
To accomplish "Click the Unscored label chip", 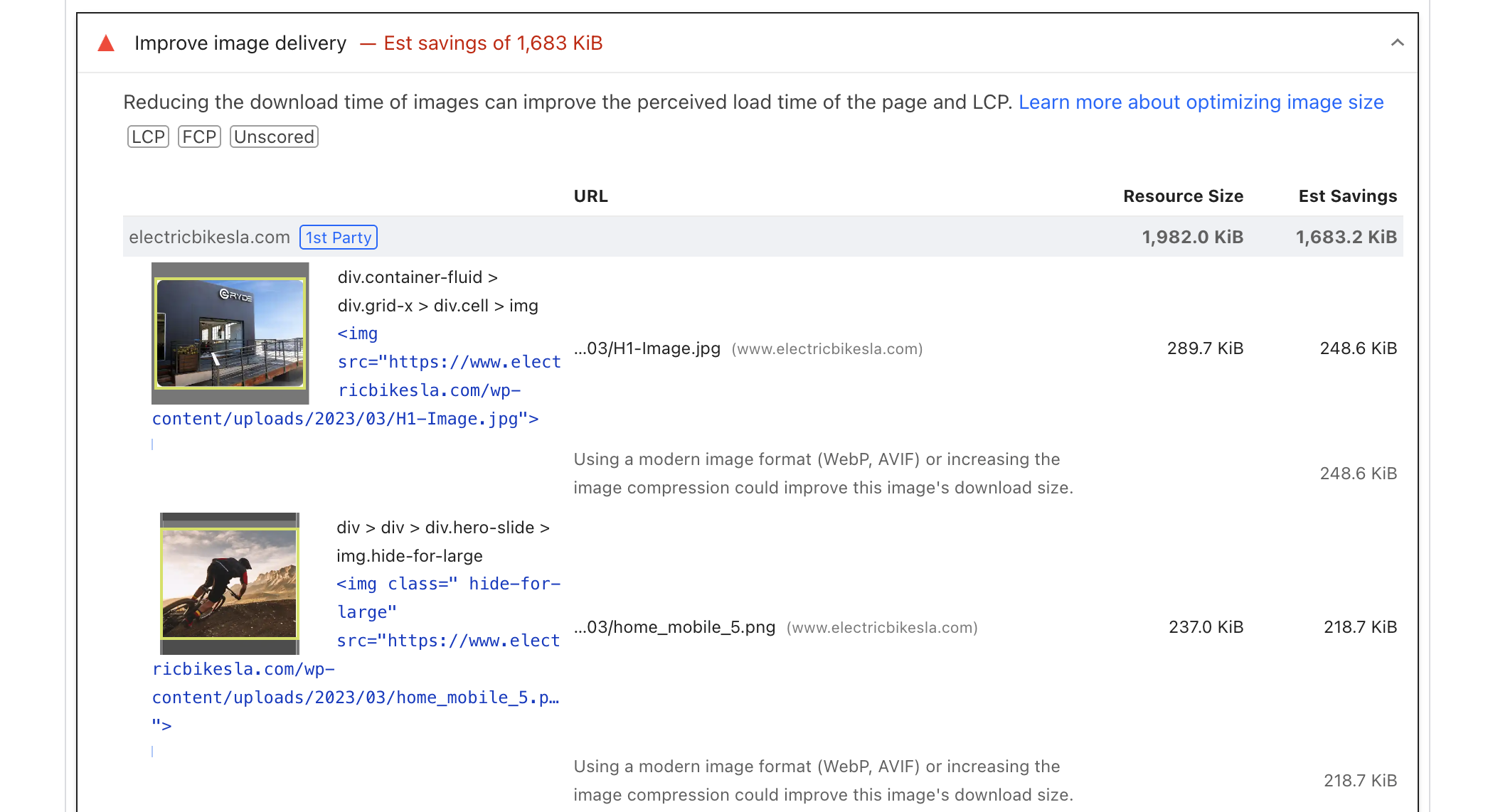I will click(x=273, y=137).
